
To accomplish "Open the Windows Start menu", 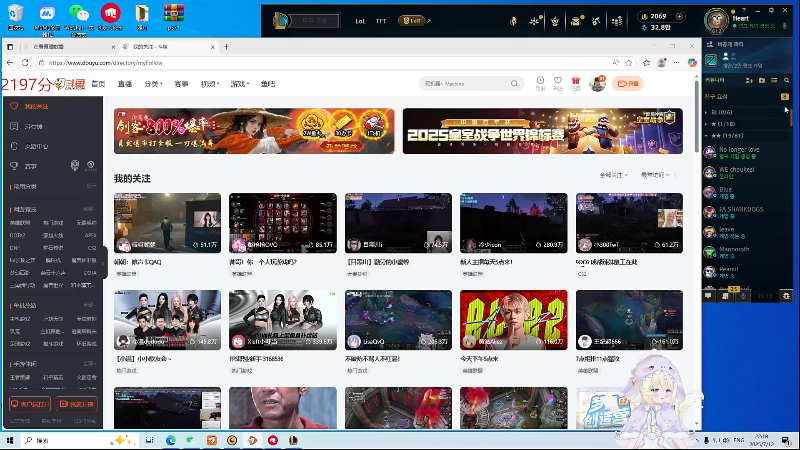I will (x=10, y=440).
